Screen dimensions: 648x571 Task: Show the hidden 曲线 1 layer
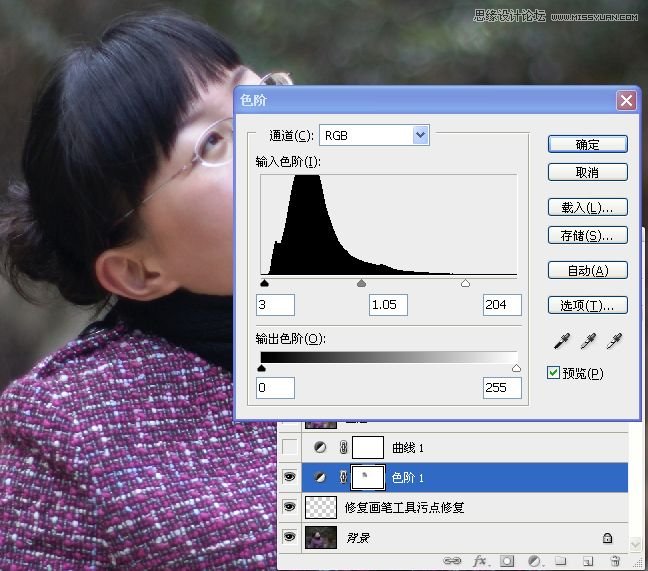289,447
